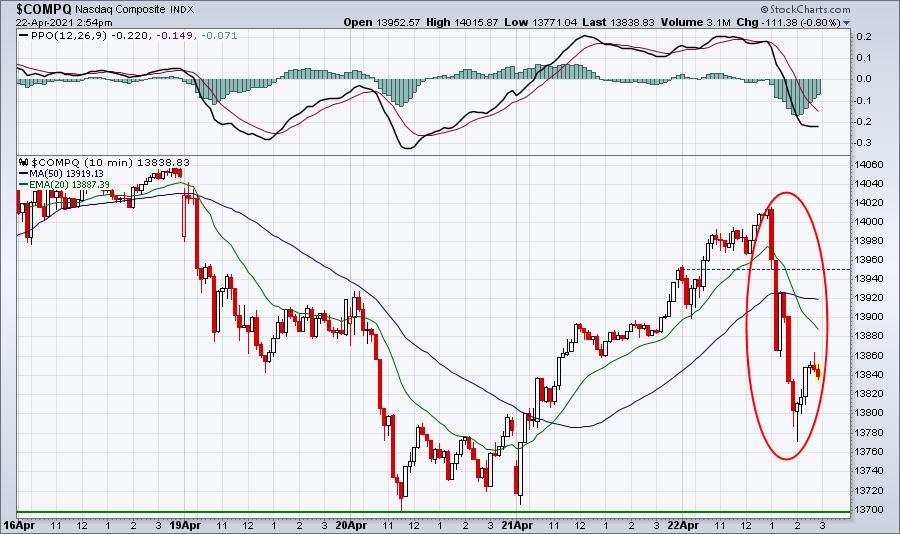Select the EMA(20) 13887.39 legend label
900x534 pixels.
(69, 184)
